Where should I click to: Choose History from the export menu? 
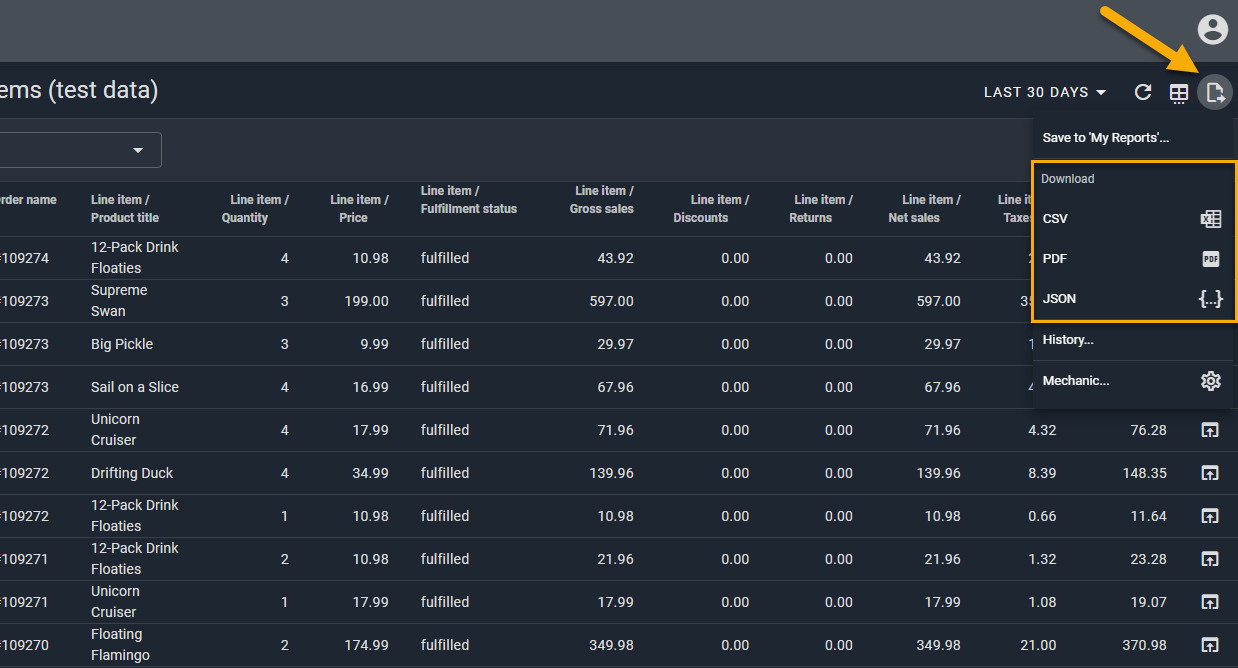(x=1068, y=340)
